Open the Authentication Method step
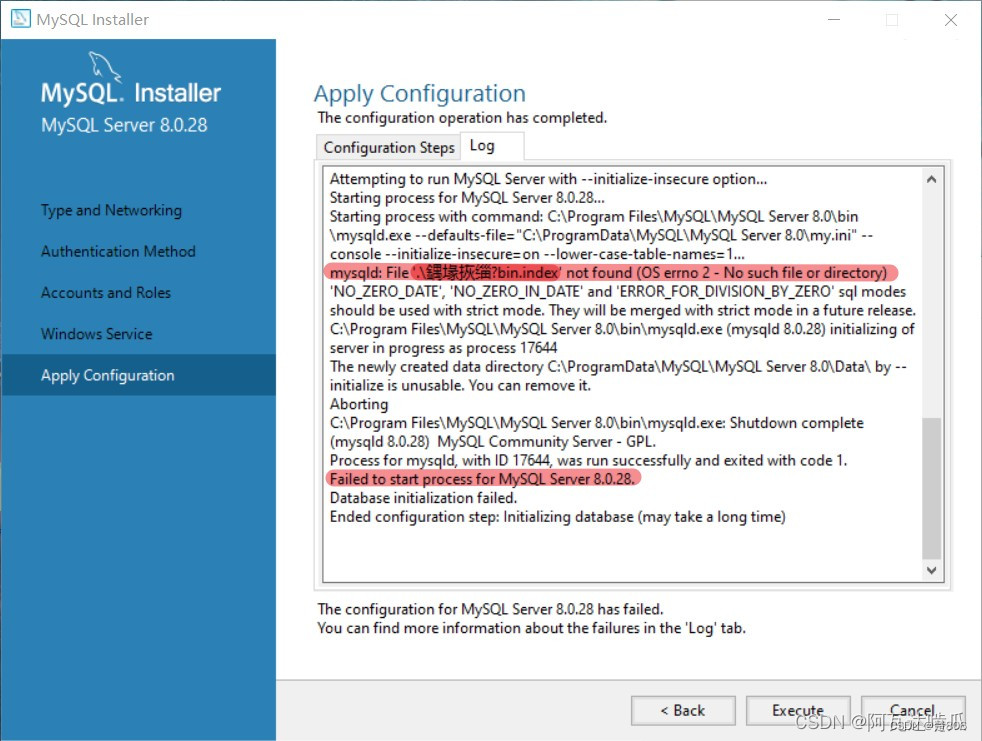 click(x=118, y=251)
